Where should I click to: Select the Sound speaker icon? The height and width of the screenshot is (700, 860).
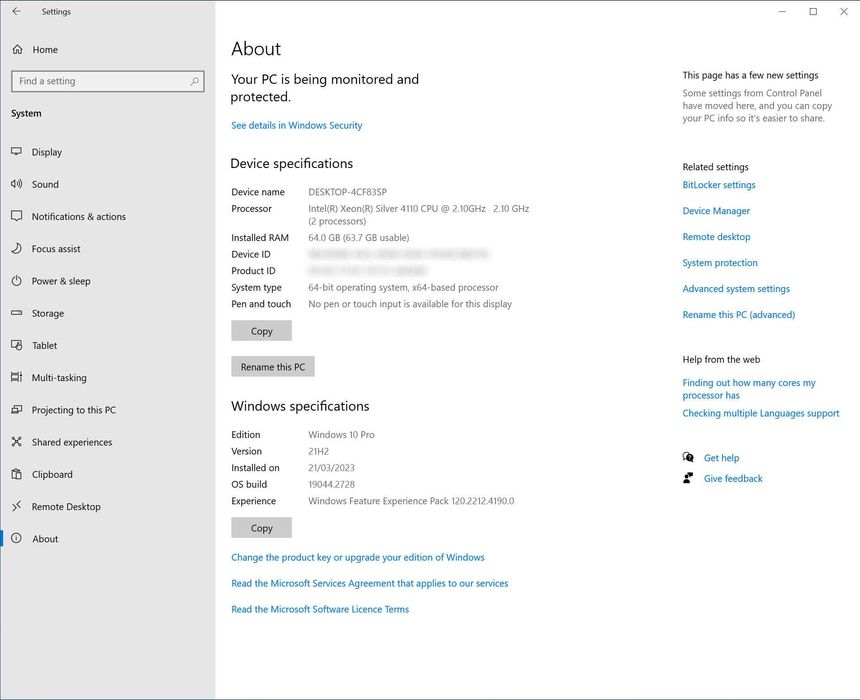coord(16,184)
